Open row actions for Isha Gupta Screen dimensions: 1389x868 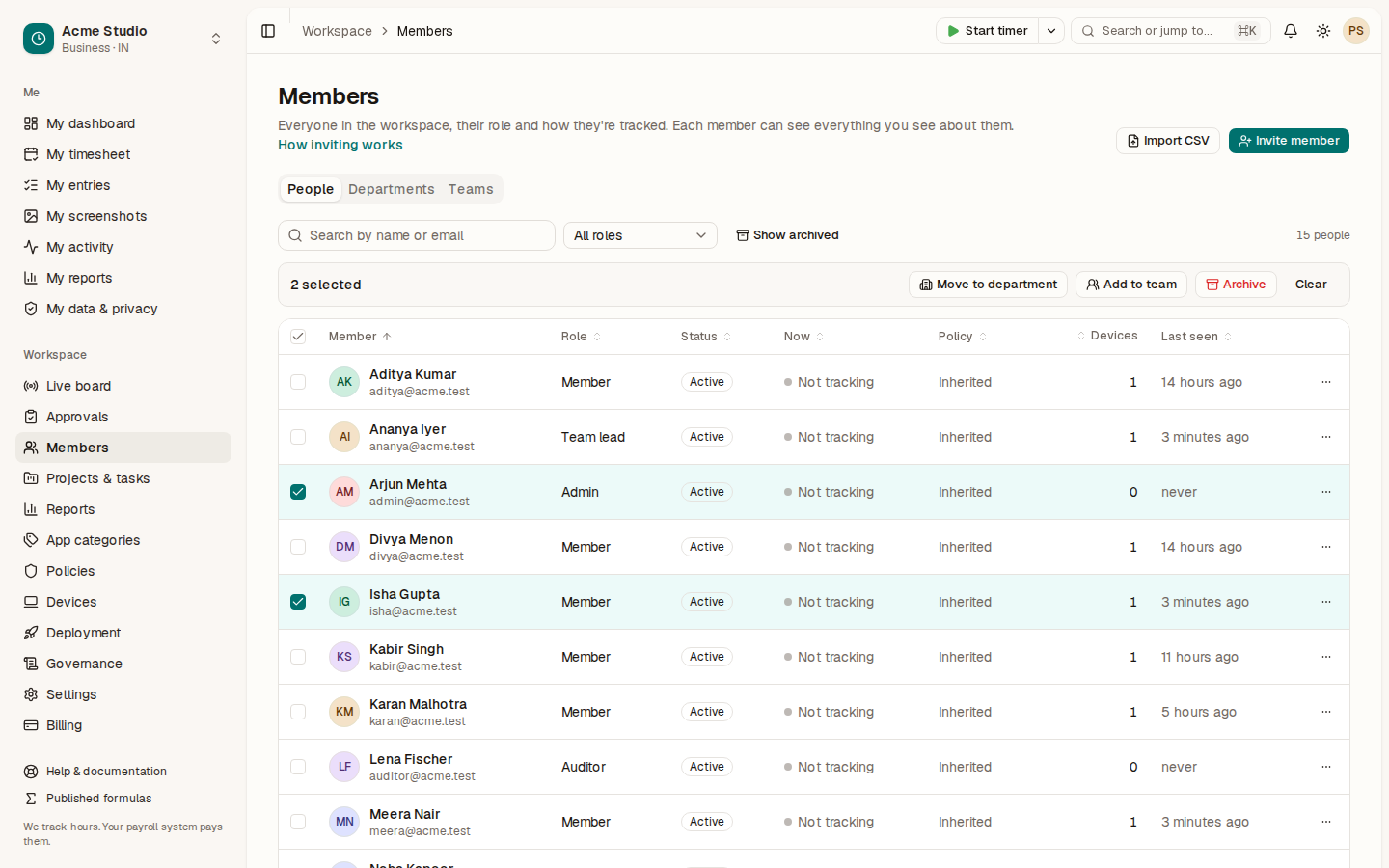pos(1326,602)
